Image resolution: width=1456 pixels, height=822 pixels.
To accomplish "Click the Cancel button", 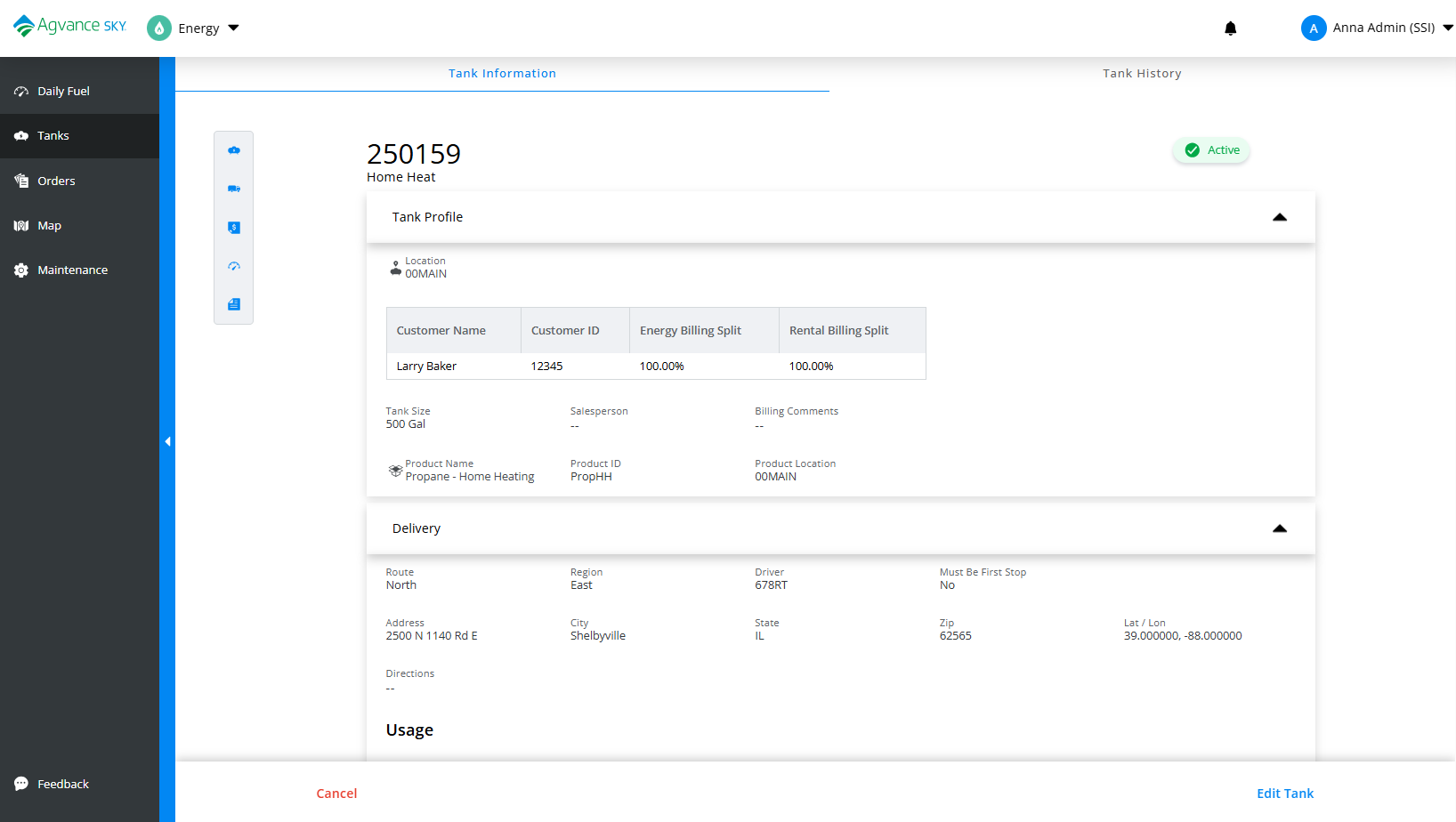I will tap(336, 794).
